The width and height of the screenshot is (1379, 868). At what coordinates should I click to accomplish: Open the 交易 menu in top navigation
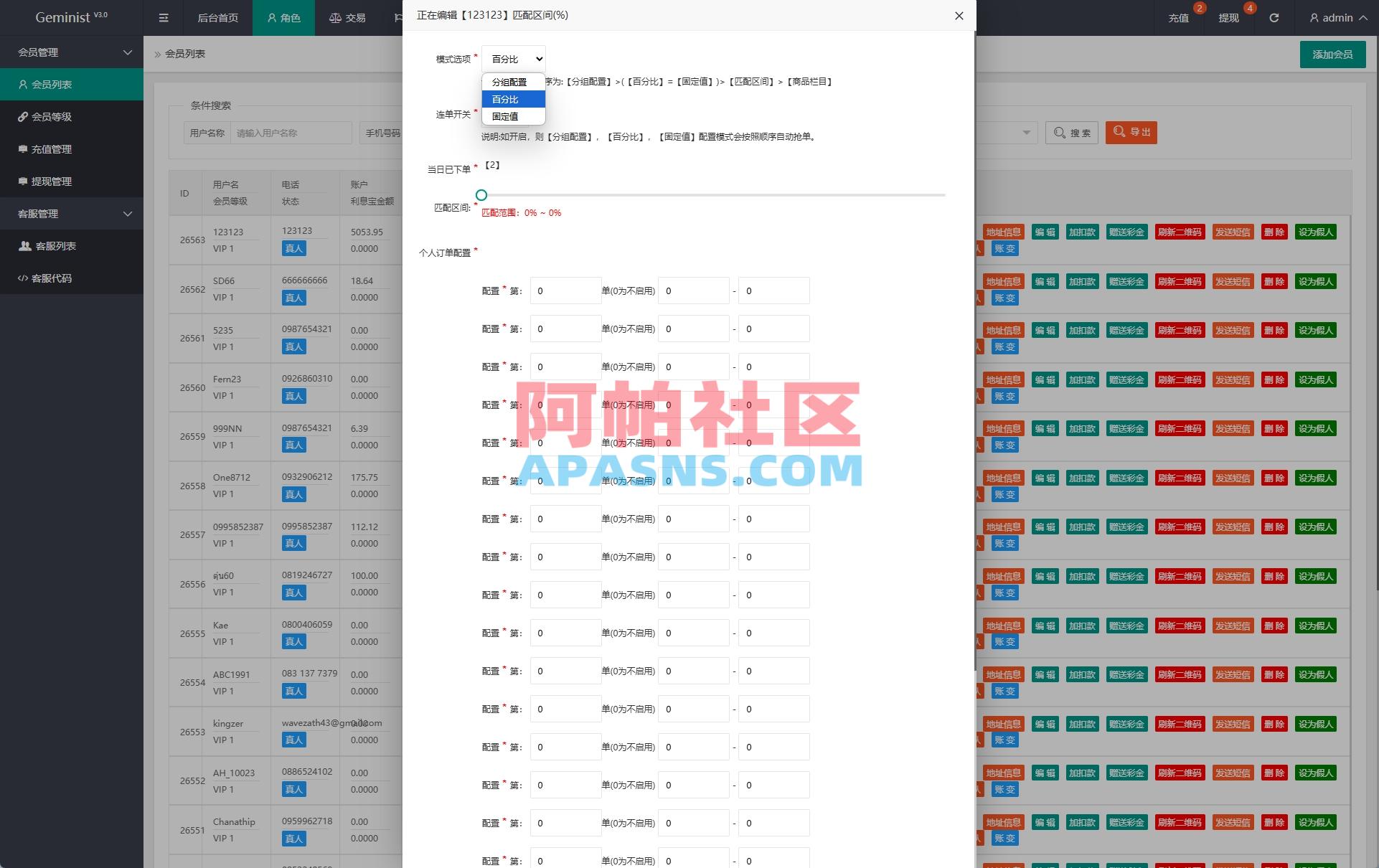point(347,17)
